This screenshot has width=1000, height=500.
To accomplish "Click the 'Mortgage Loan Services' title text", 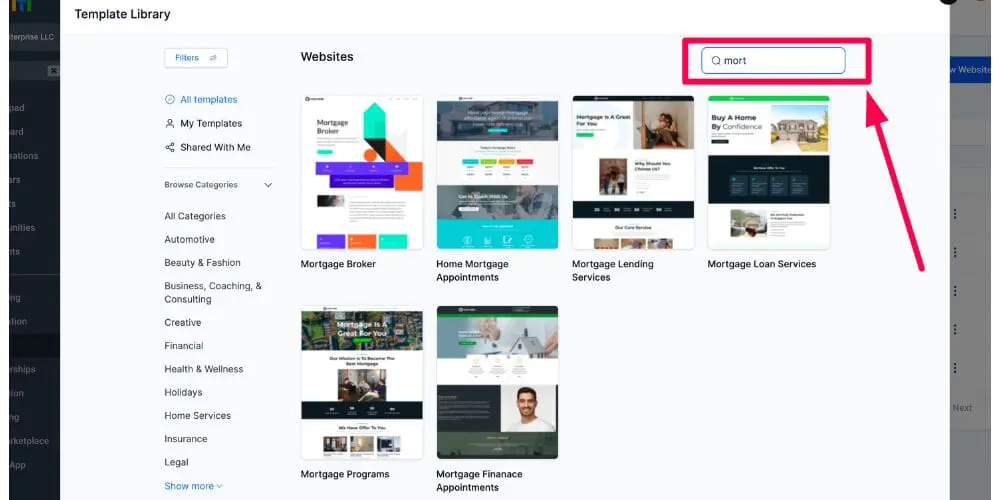I will [x=761, y=264].
